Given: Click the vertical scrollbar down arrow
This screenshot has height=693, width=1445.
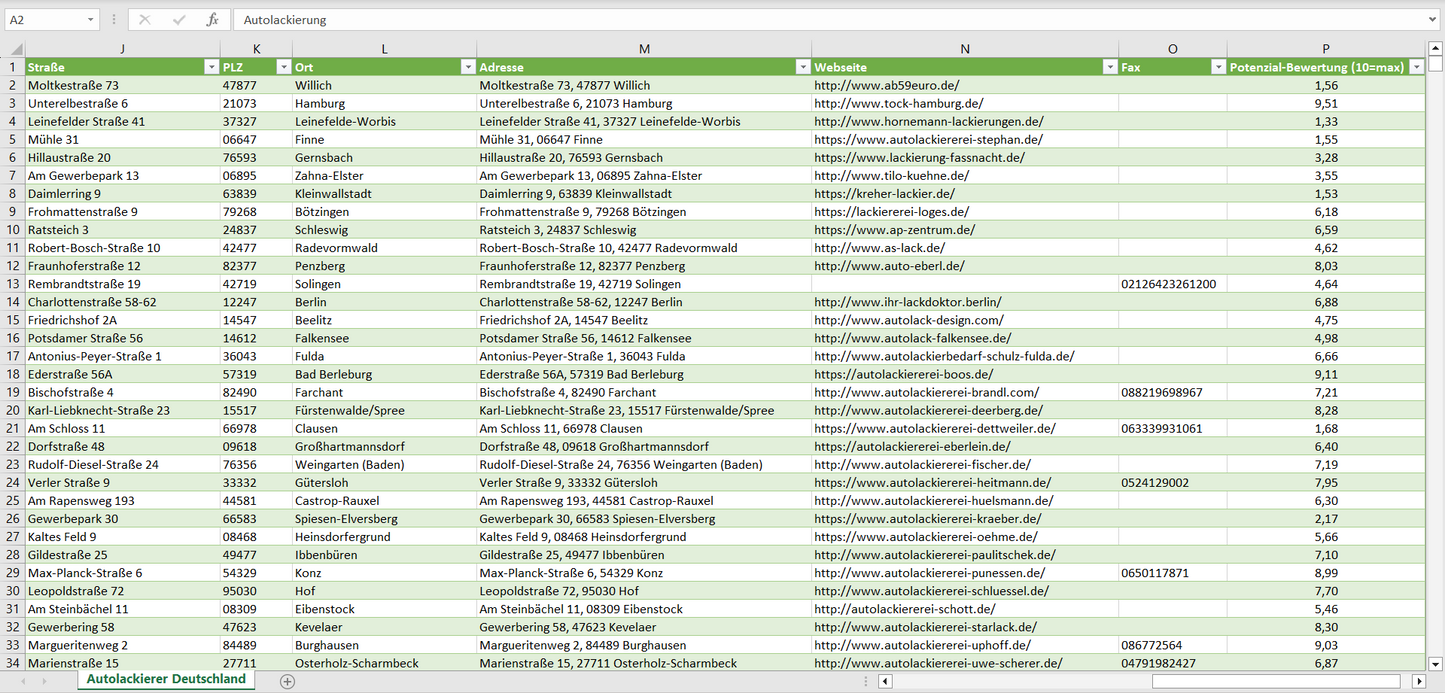Looking at the screenshot, I should [1435, 663].
